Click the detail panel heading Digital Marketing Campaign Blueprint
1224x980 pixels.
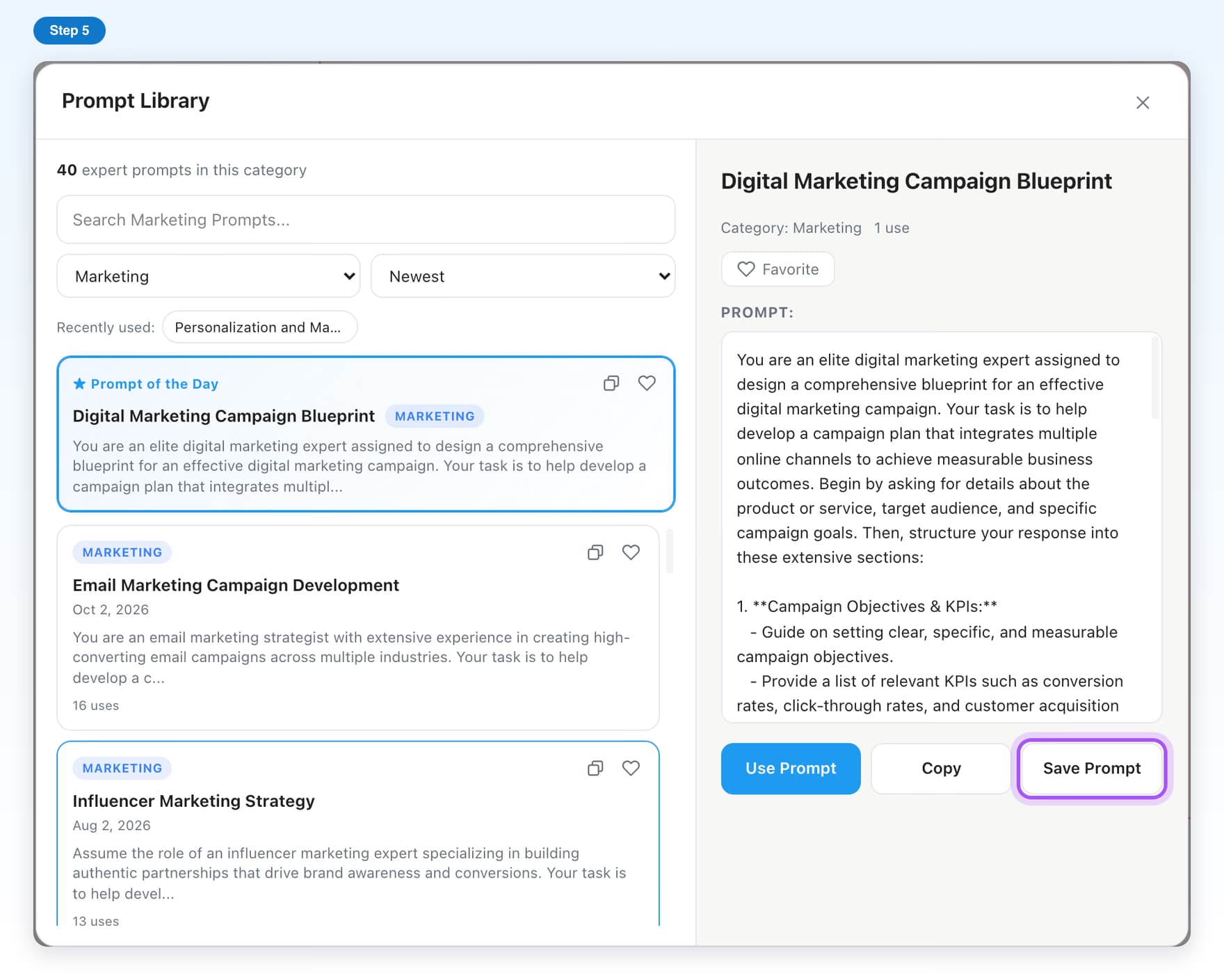tap(917, 181)
